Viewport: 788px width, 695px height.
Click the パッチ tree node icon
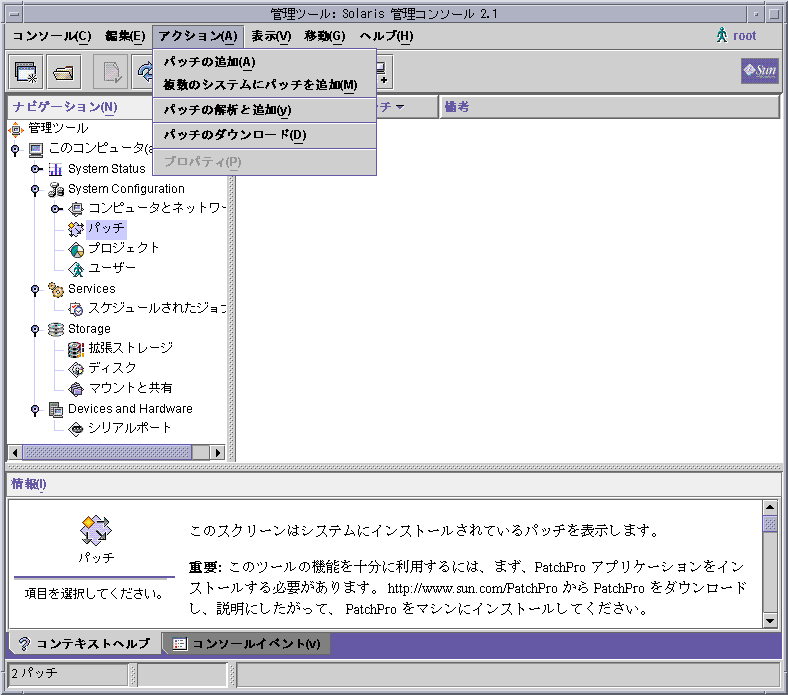point(76,229)
